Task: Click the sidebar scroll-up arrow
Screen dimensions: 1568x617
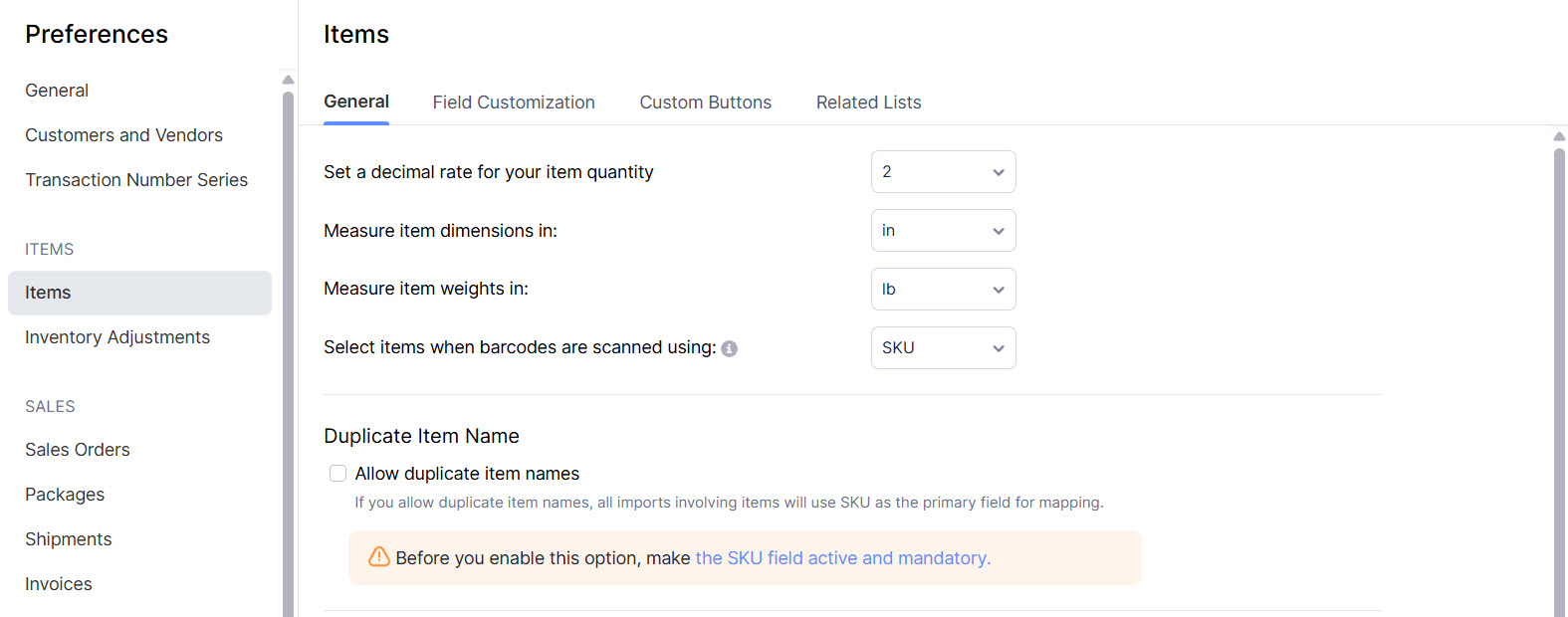Action: tap(288, 80)
